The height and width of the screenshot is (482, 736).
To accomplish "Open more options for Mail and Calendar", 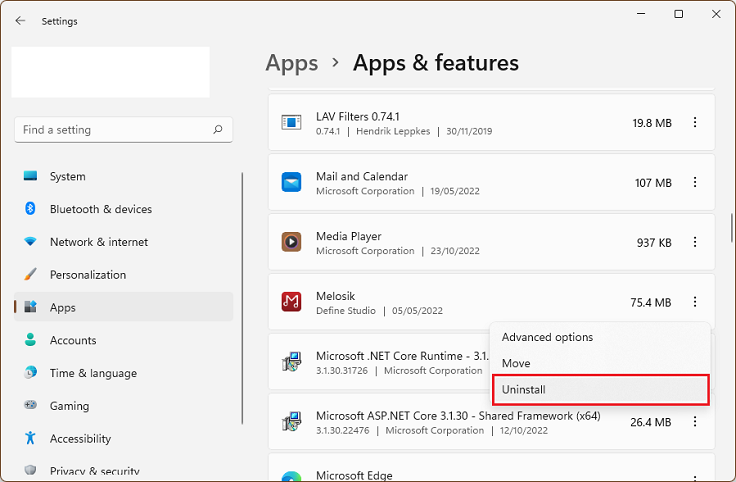I will [695, 182].
